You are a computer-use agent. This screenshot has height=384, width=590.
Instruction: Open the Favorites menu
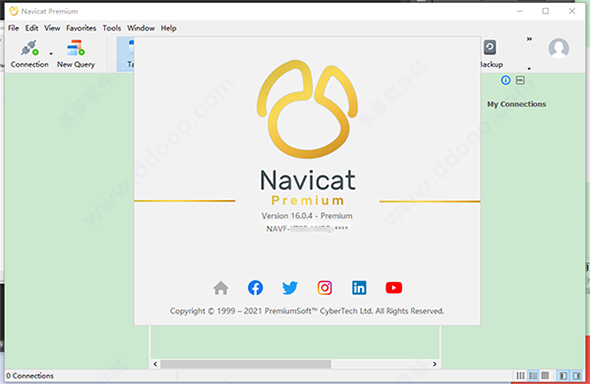click(x=81, y=28)
